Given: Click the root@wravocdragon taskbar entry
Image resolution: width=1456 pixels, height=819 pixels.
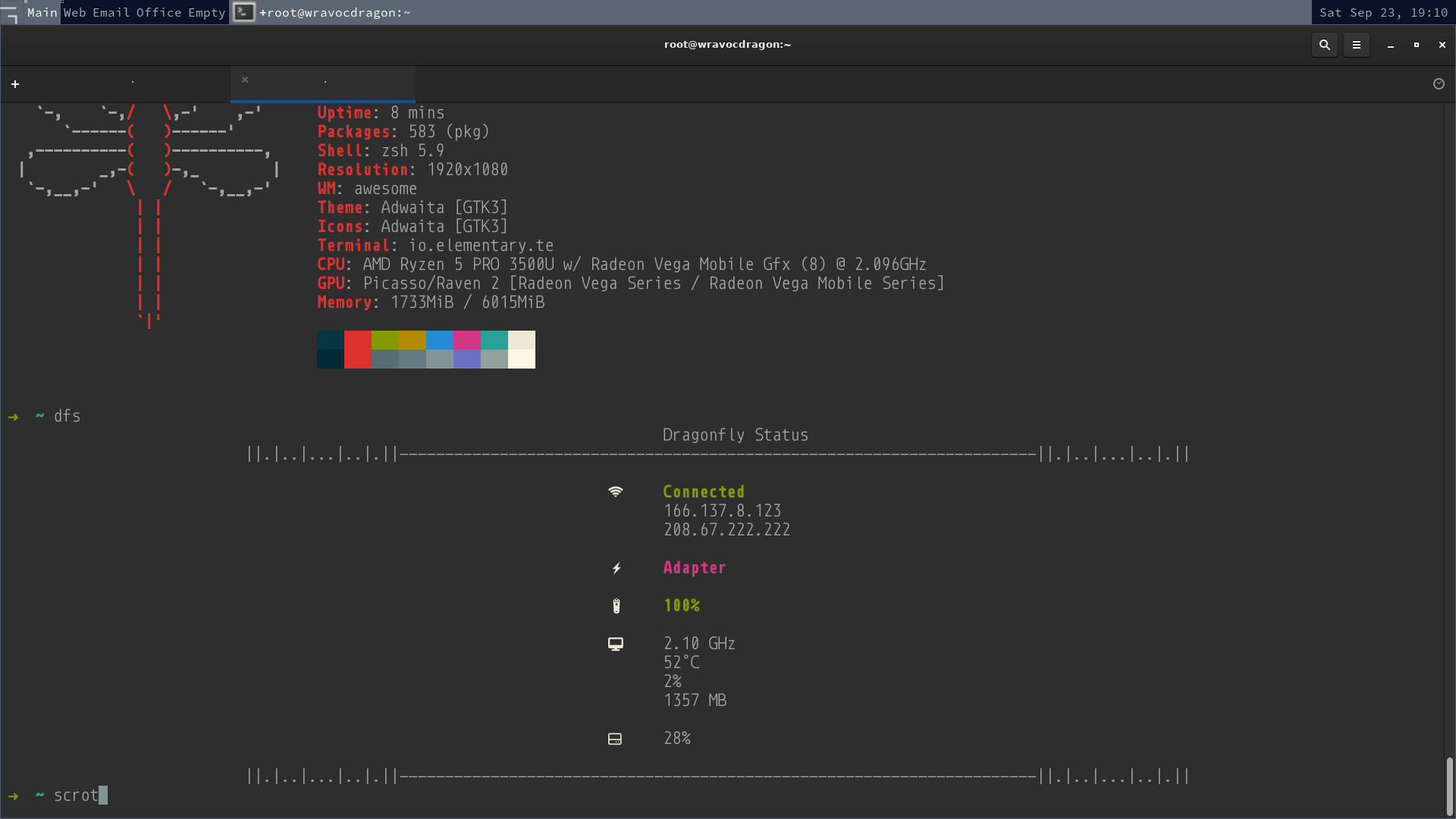Looking at the screenshot, I should tap(334, 12).
